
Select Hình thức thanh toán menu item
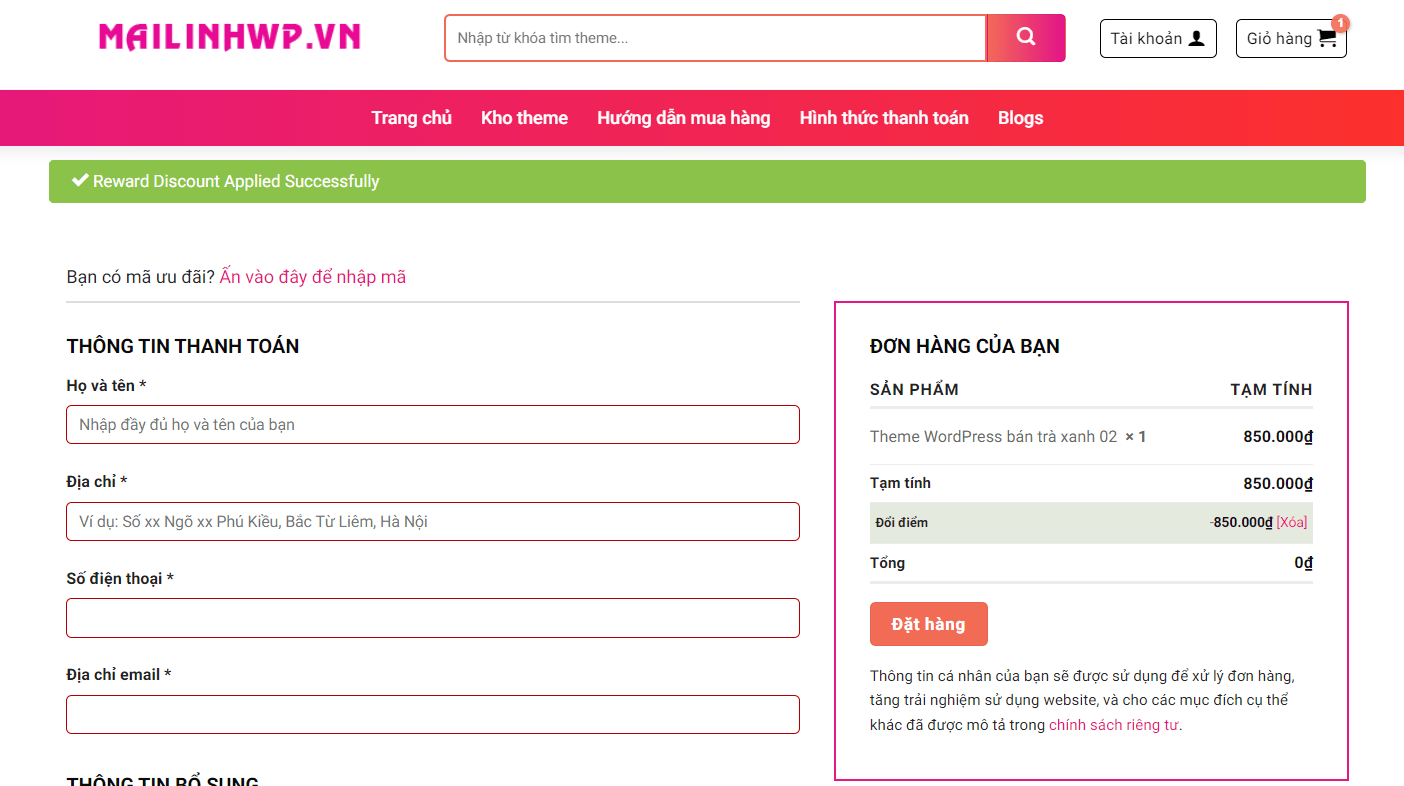(x=884, y=118)
